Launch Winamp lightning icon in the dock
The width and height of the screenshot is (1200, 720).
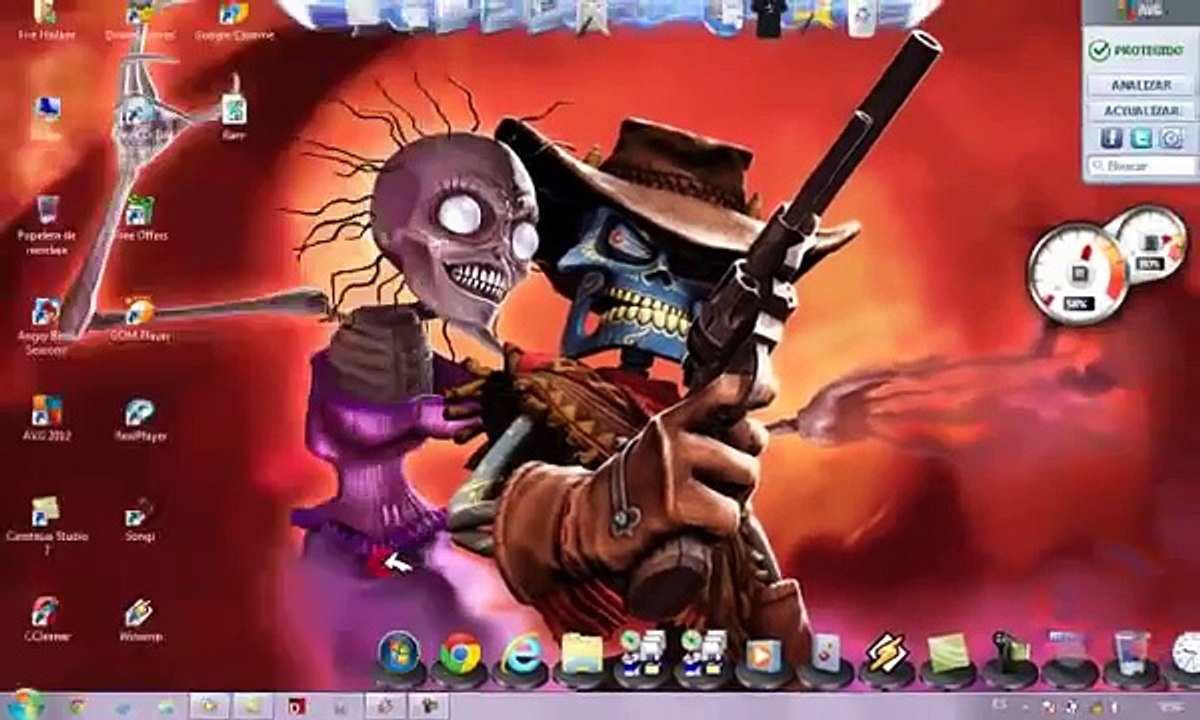[886, 654]
